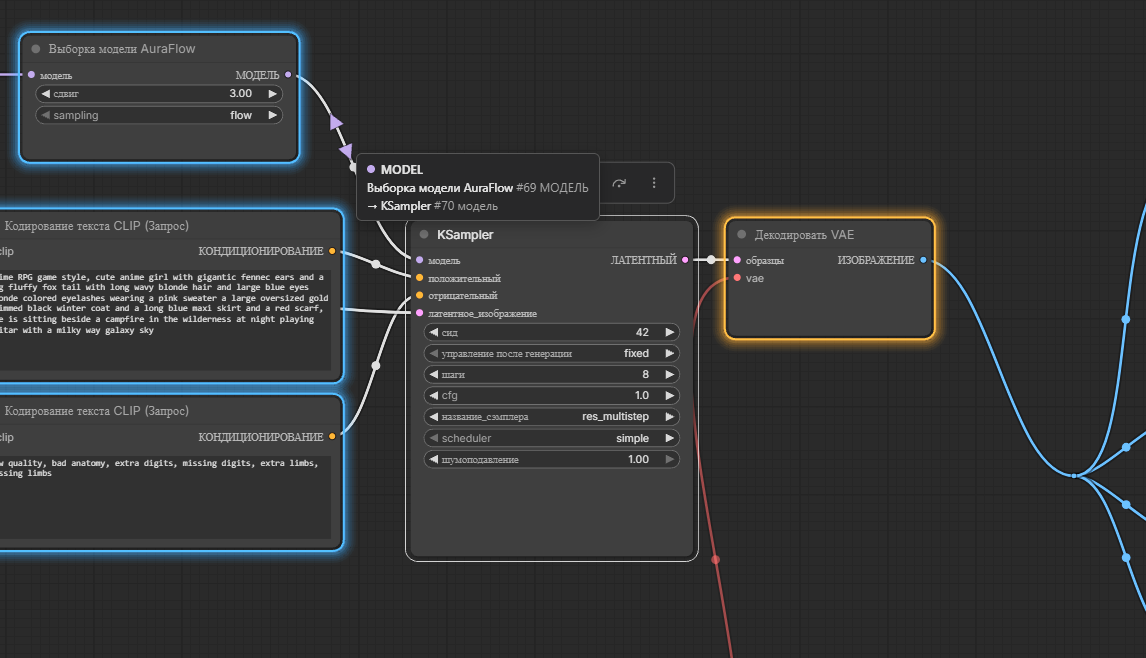Select next scheduler option
This screenshot has height=658, width=1146.
(669, 438)
